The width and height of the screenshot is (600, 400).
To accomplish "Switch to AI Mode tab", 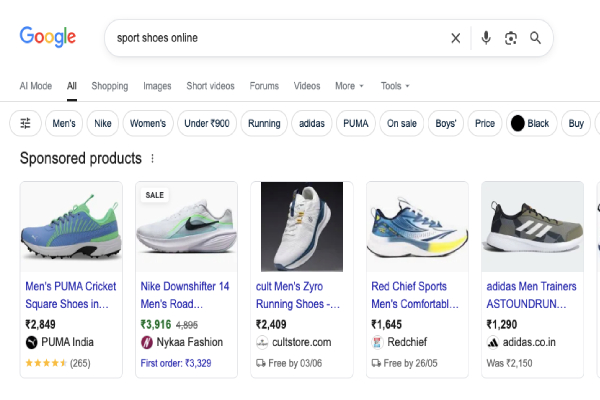I will click(x=36, y=86).
